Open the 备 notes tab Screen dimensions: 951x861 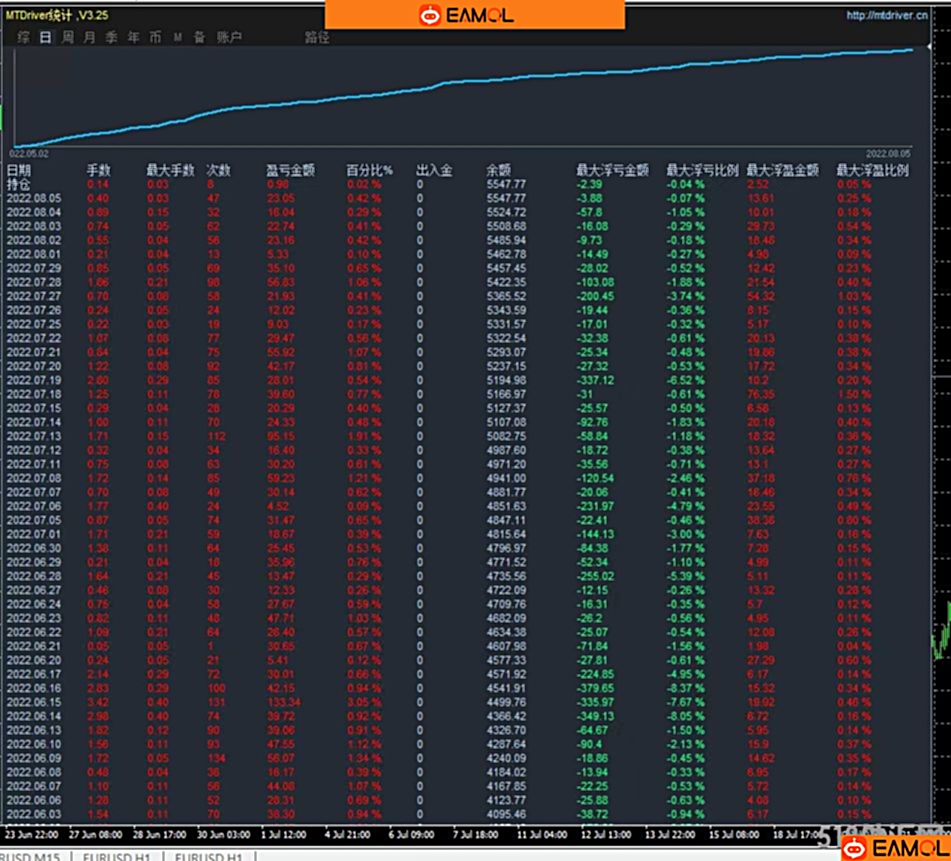(199, 37)
